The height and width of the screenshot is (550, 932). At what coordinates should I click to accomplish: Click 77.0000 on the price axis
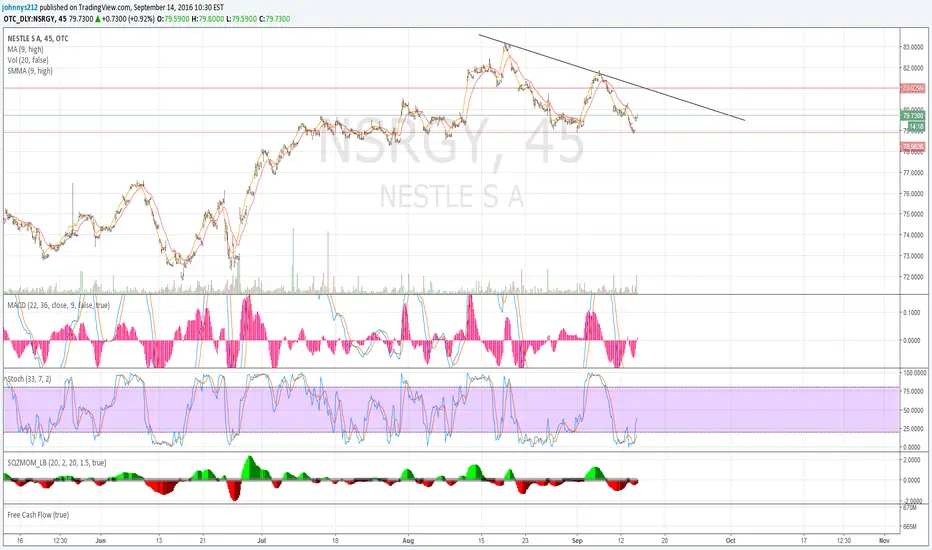click(x=913, y=172)
